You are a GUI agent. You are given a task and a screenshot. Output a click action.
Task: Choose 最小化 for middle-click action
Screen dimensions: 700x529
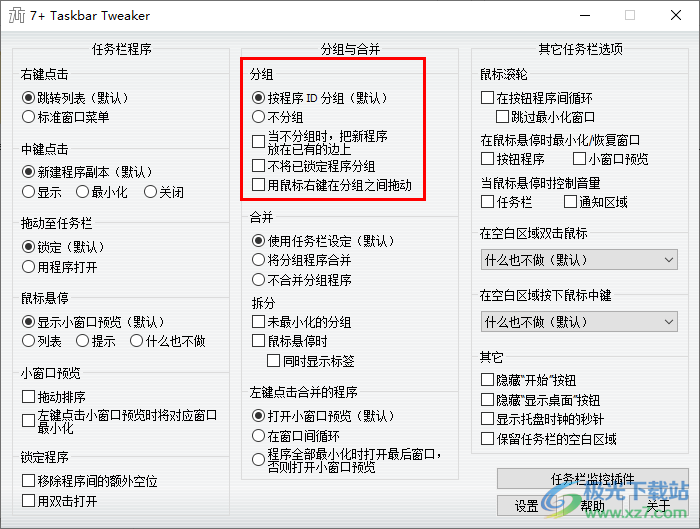pos(82,192)
